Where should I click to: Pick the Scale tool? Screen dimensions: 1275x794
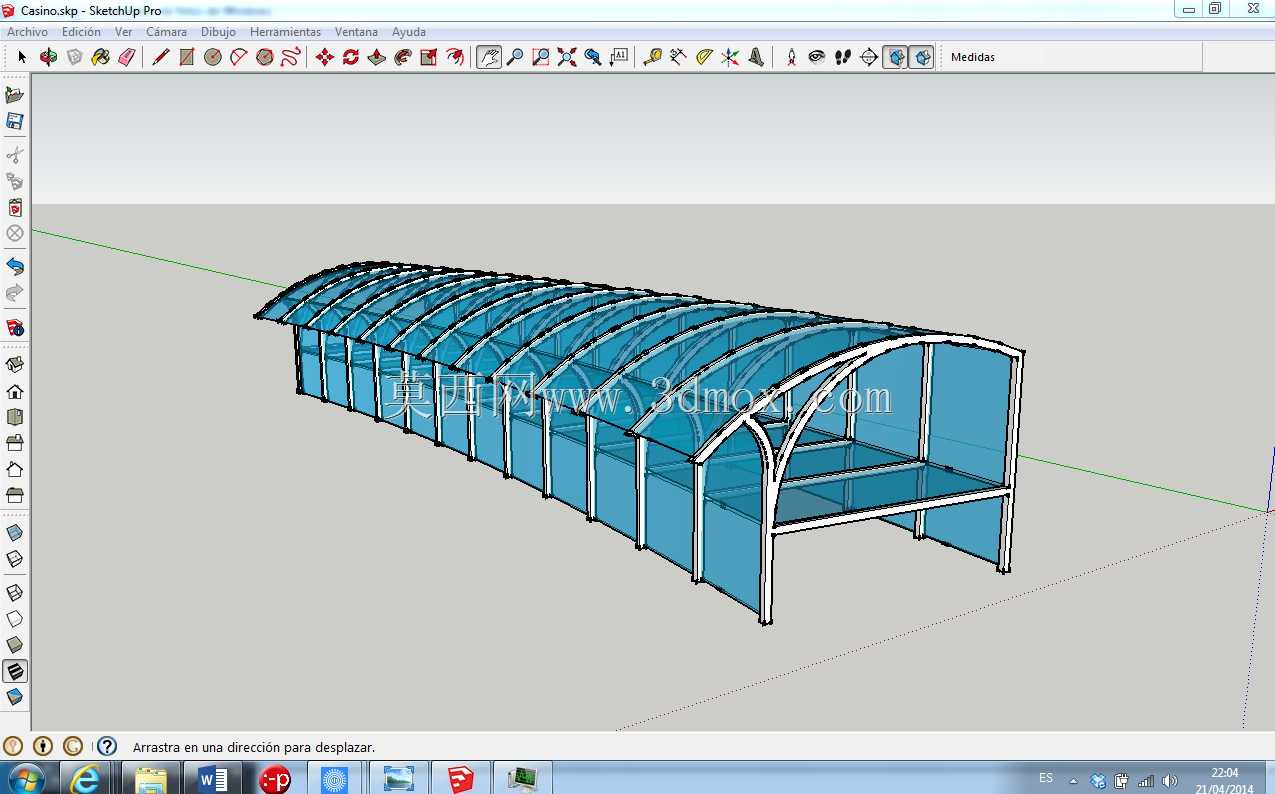point(429,57)
